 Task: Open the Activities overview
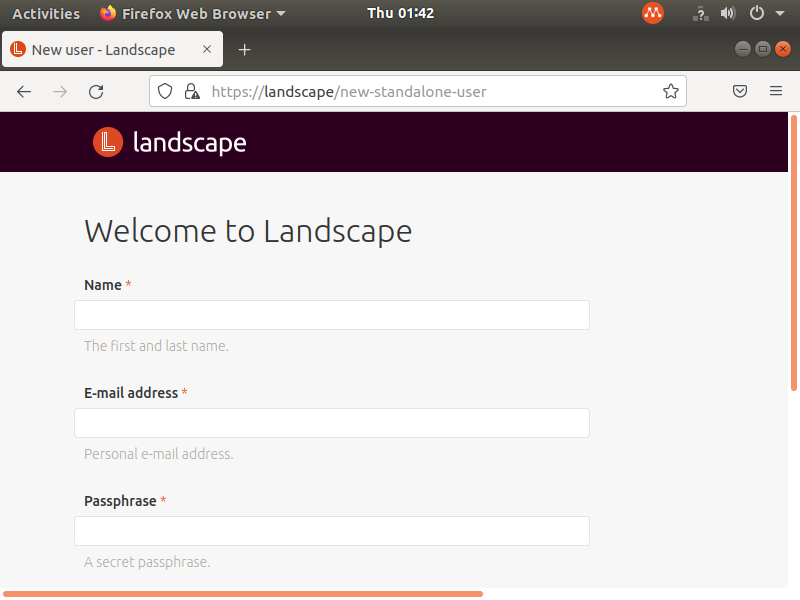(x=46, y=14)
